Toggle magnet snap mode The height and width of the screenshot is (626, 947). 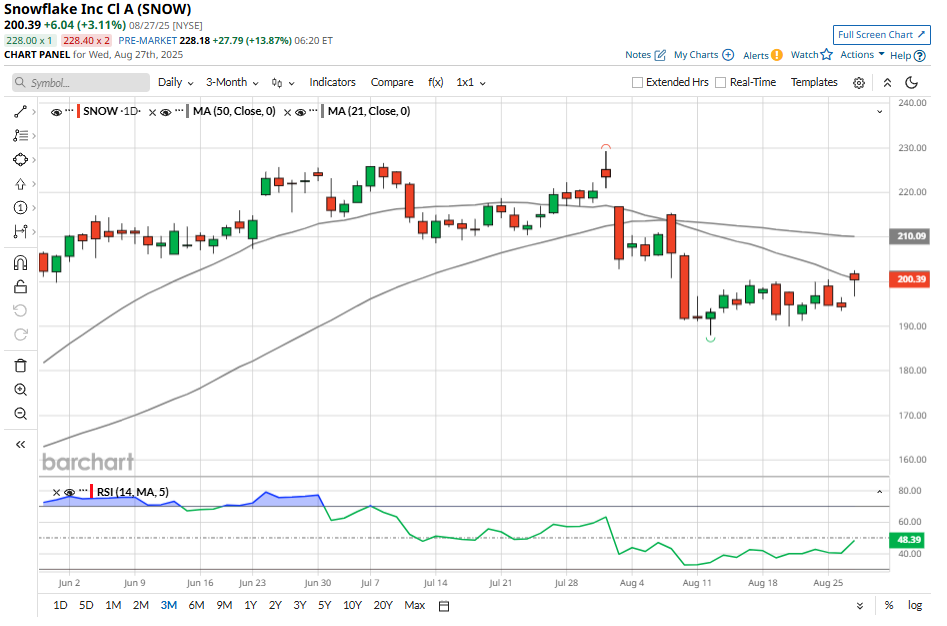[x=20, y=263]
